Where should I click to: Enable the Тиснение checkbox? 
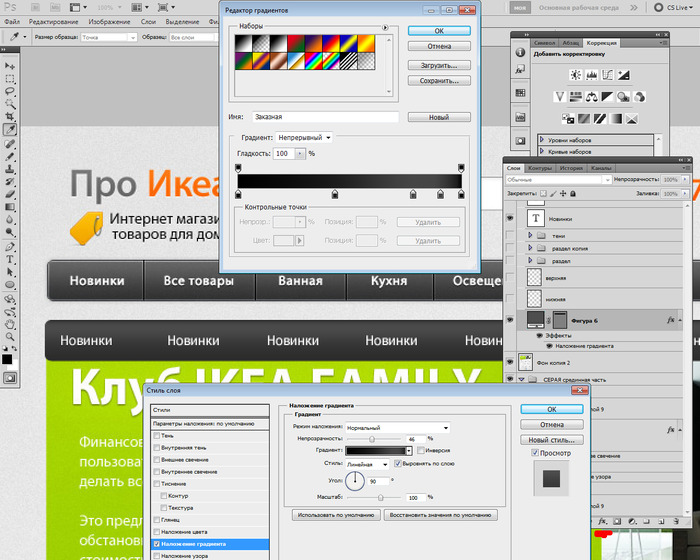157,484
